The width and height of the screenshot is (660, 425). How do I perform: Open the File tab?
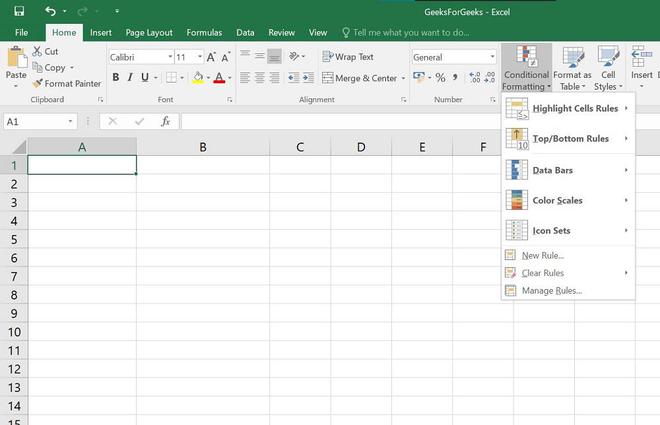pyautogui.click(x=21, y=32)
